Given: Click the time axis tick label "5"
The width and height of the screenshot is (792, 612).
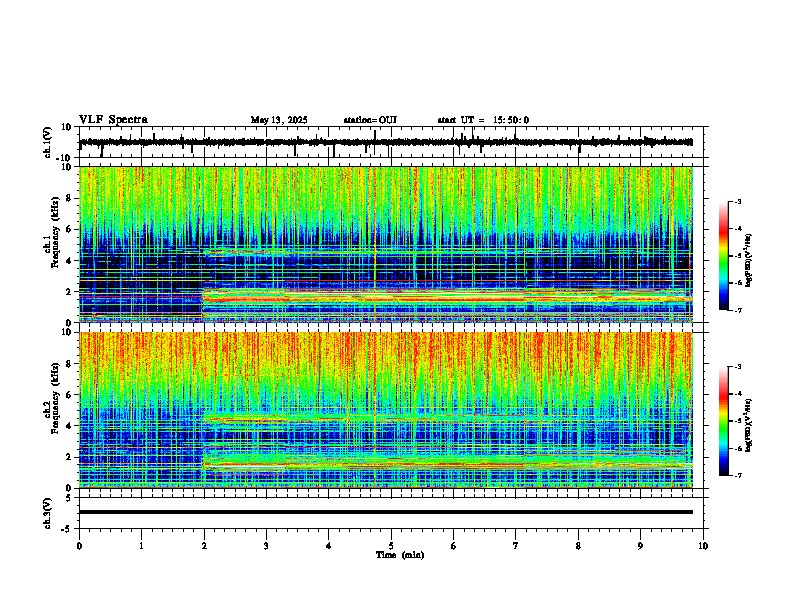Looking at the screenshot, I should 391,546.
